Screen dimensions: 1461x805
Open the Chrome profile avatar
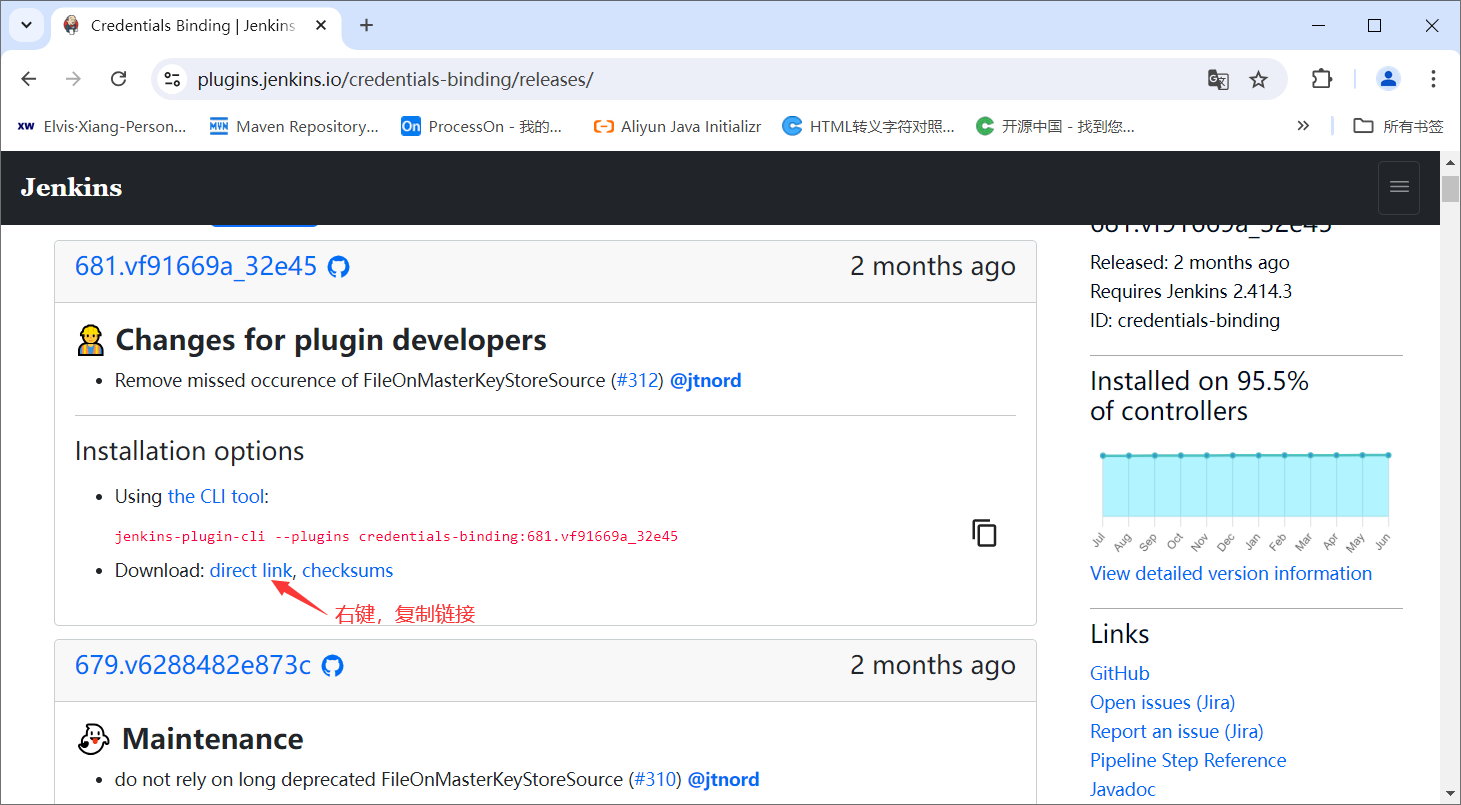1388,79
